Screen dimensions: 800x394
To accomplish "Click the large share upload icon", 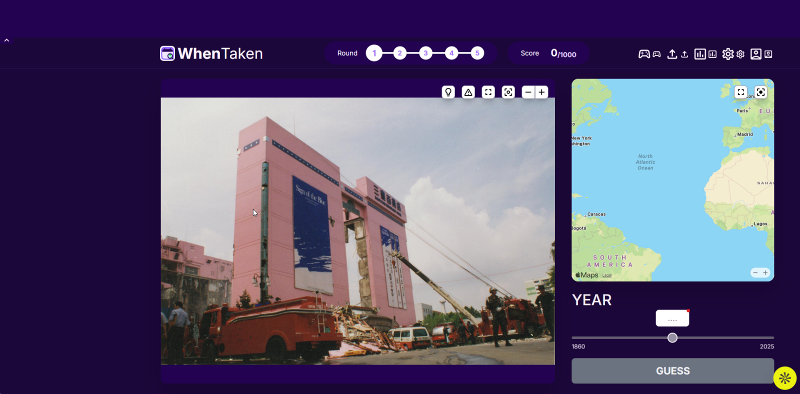I will click(x=672, y=54).
